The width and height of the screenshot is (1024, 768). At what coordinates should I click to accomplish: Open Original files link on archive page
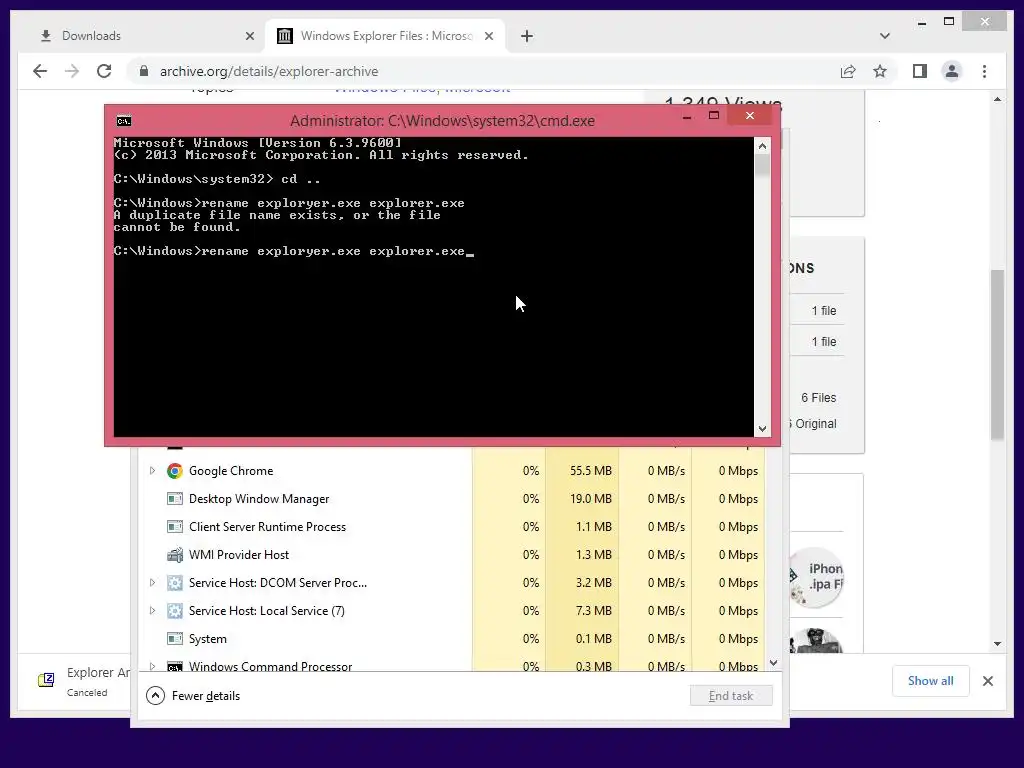814,423
